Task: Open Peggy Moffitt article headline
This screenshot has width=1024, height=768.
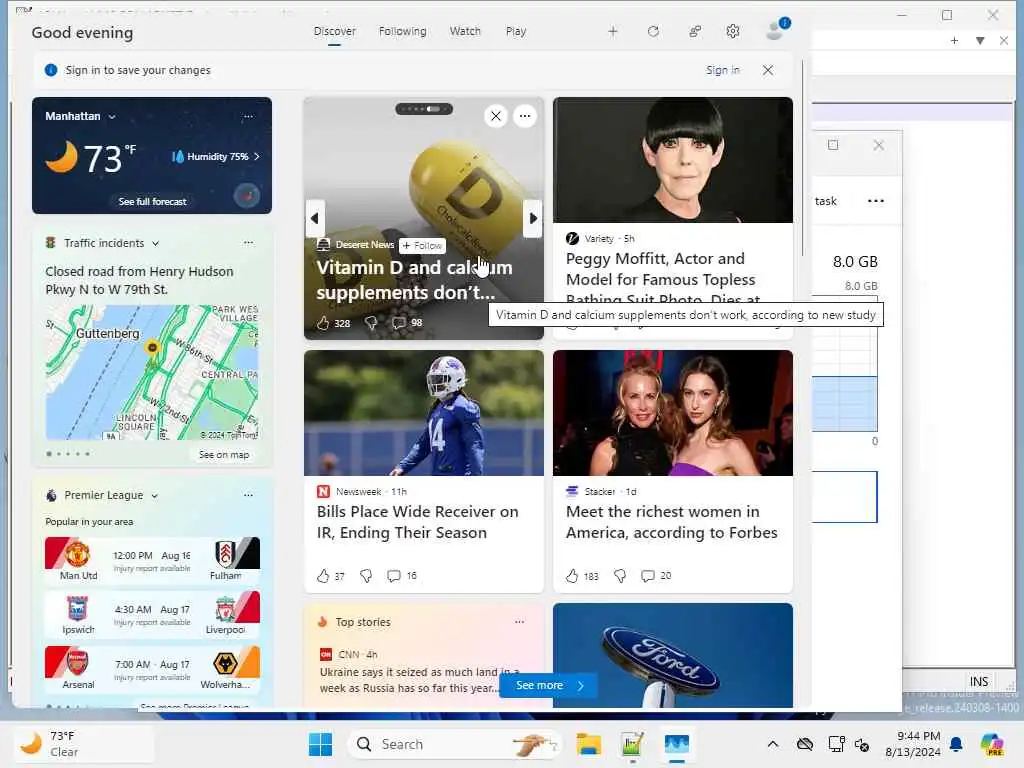Action: pos(663,280)
